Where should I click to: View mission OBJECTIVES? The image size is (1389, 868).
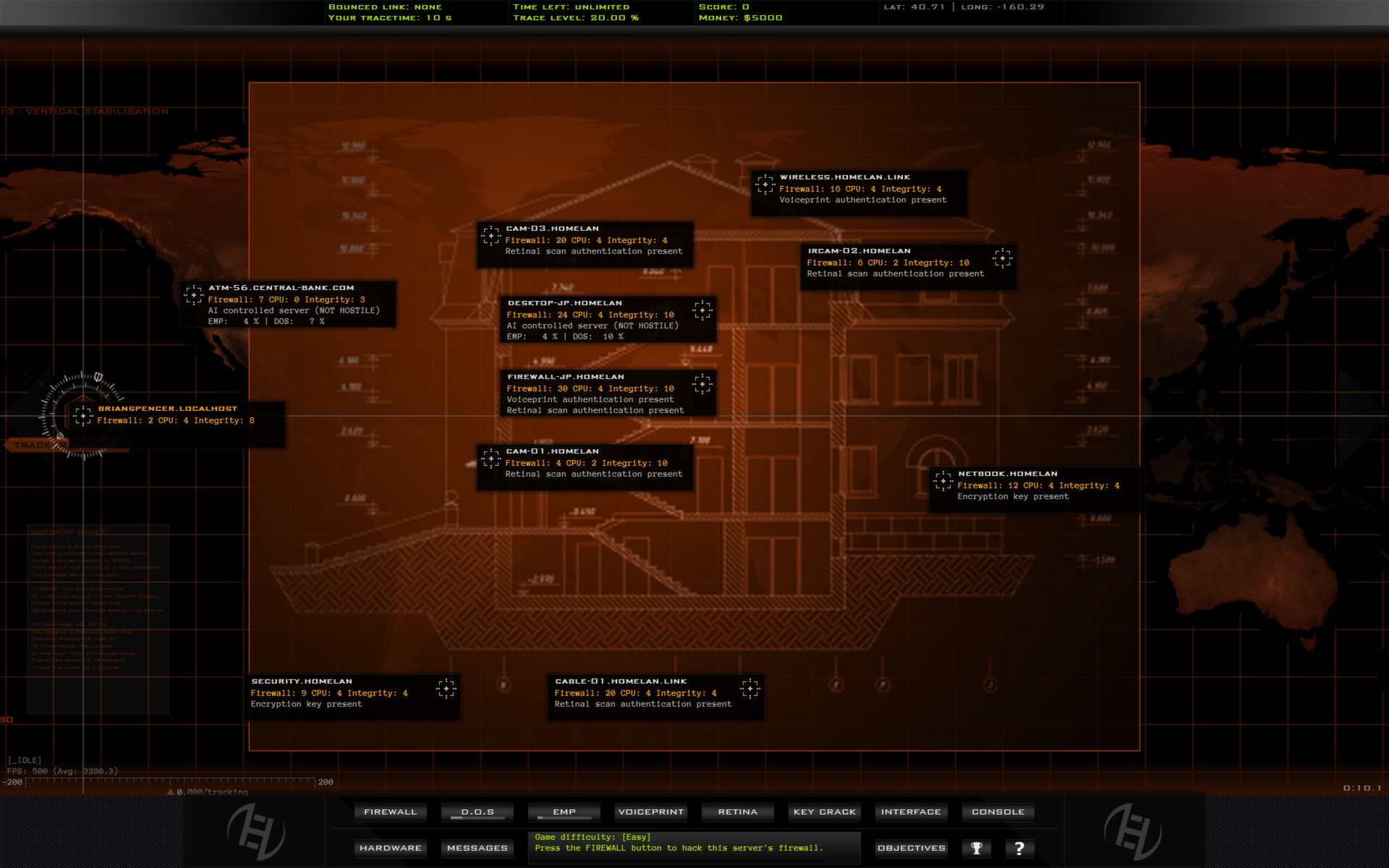coord(911,848)
